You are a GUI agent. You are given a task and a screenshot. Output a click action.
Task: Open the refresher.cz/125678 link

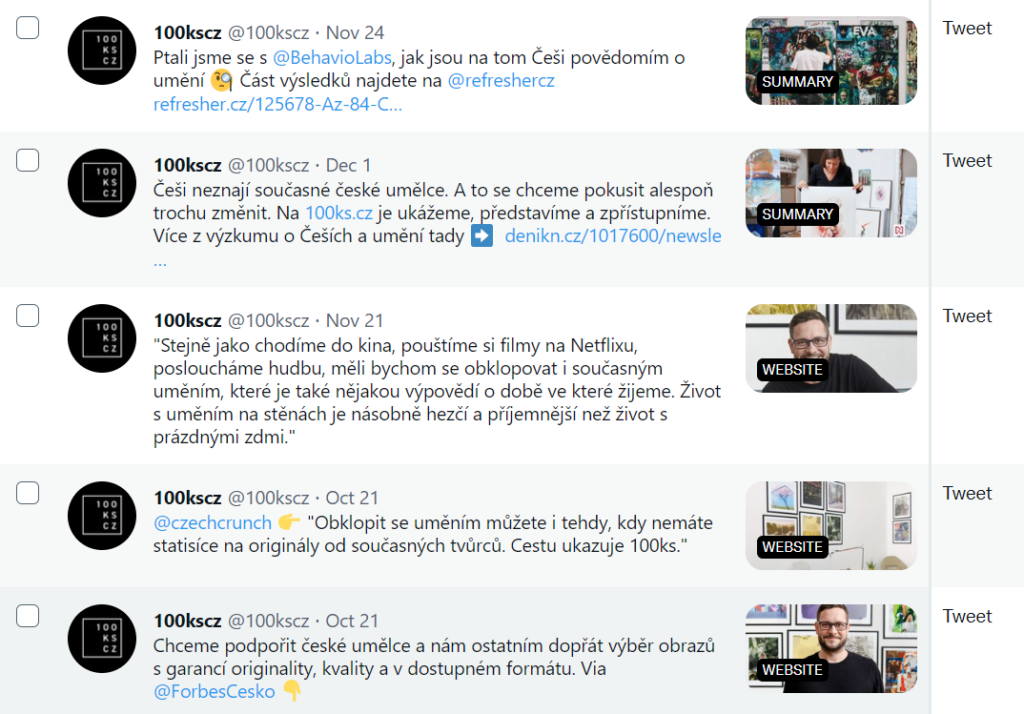278,105
